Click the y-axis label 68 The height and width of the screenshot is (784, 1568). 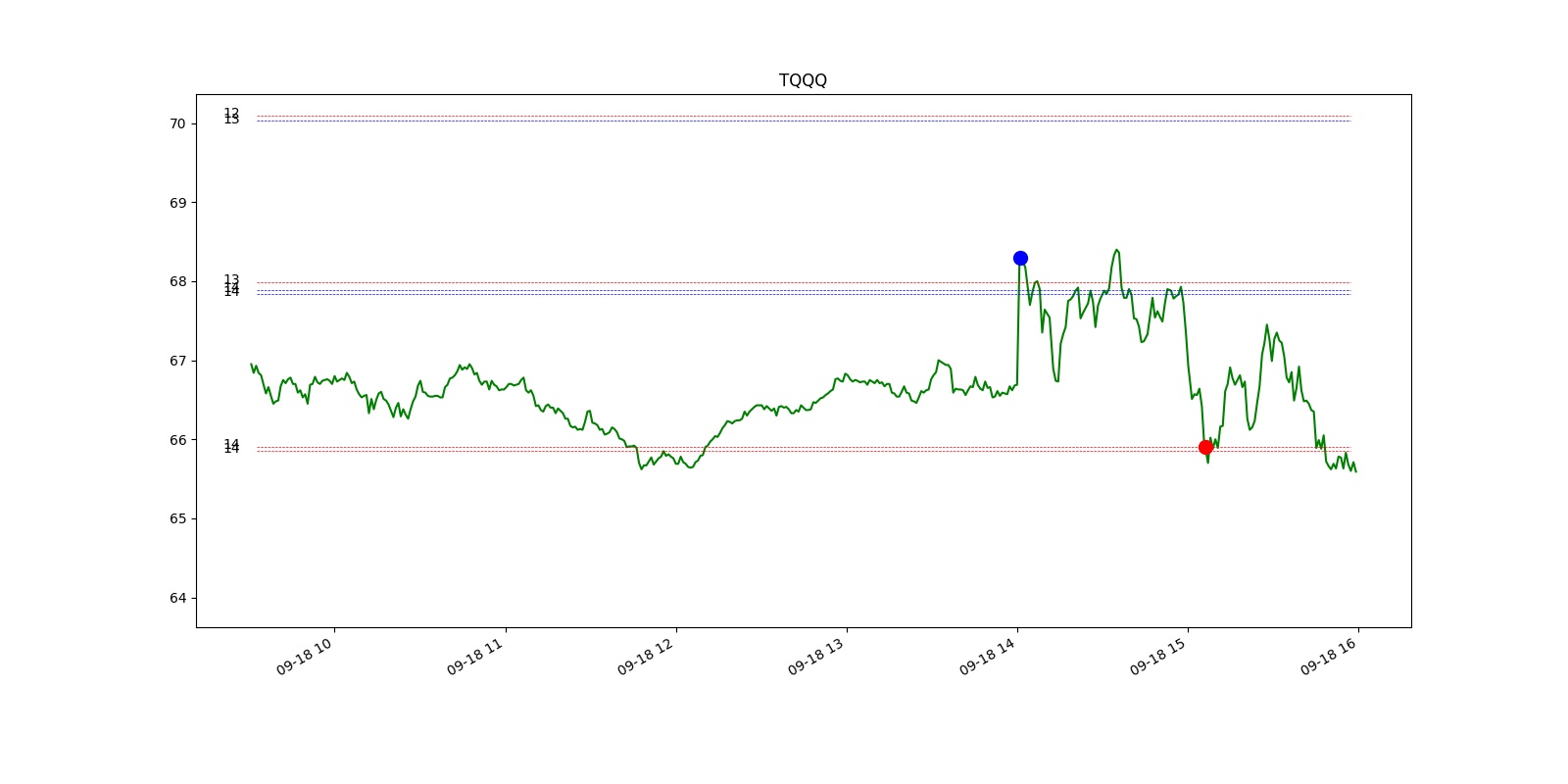[x=177, y=281]
